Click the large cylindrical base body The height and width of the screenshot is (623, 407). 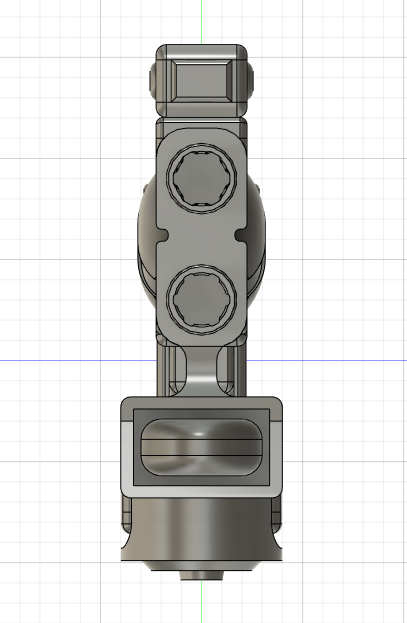202,528
